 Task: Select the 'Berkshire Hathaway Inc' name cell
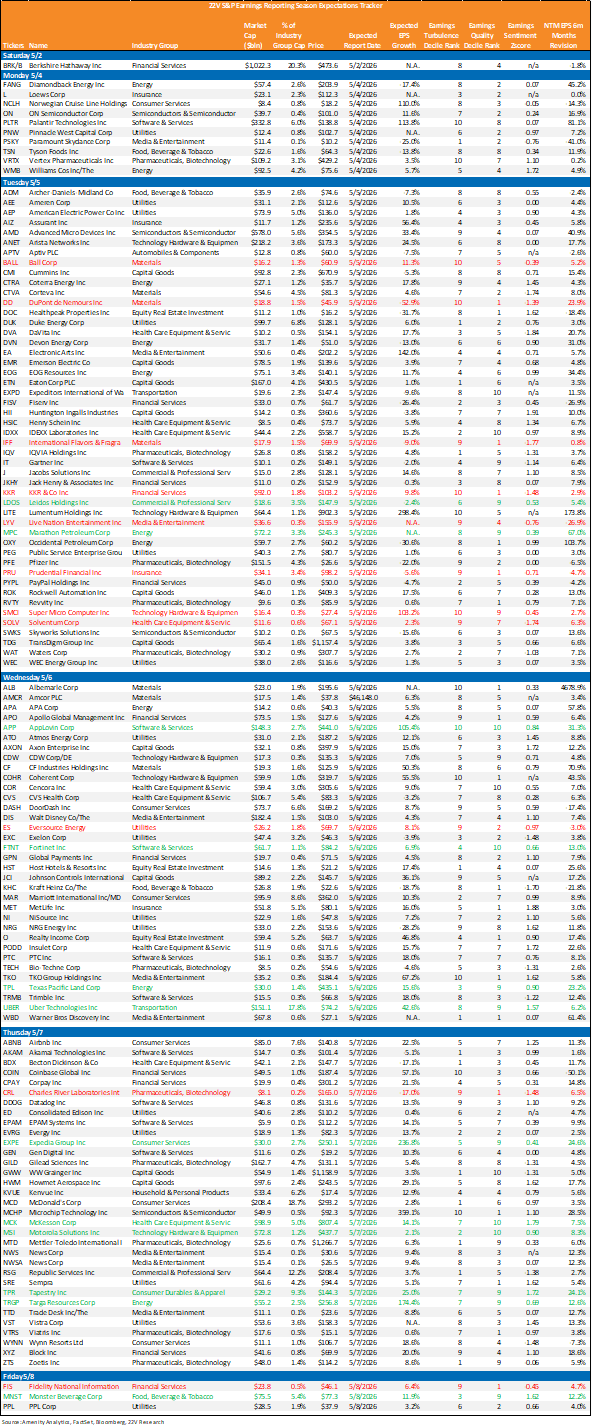(68, 65)
